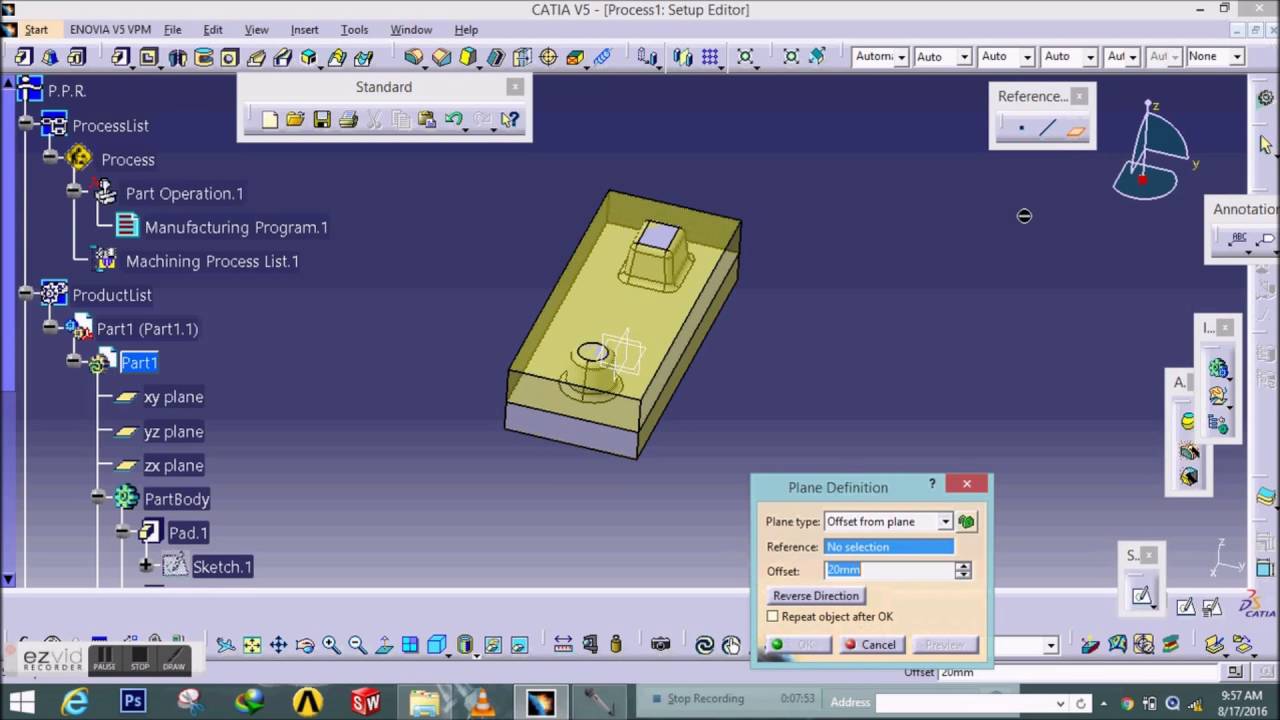Select Machining Process List.1 in the tree
This screenshot has height=720, width=1280.
[212, 261]
